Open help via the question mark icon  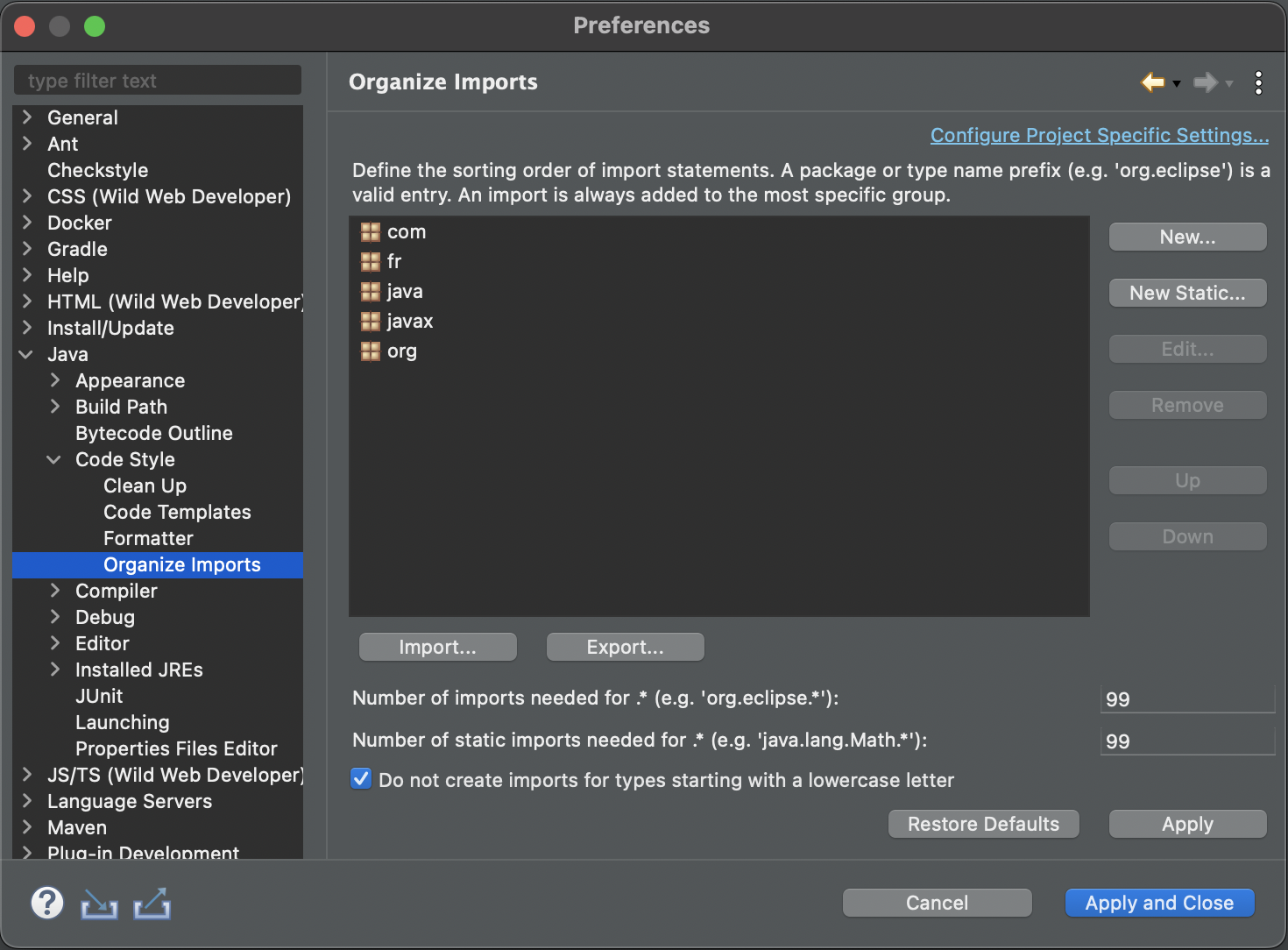click(x=47, y=903)
